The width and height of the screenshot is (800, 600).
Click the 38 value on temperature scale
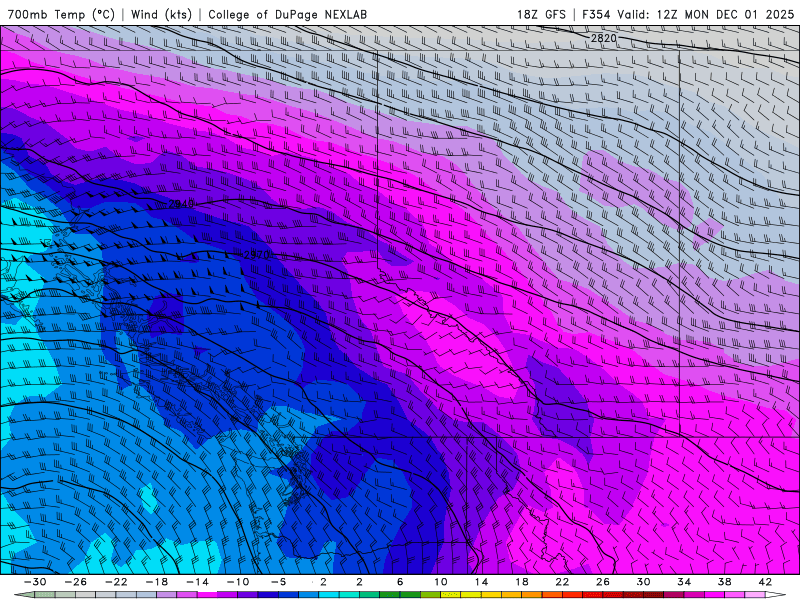coord(724,582)
